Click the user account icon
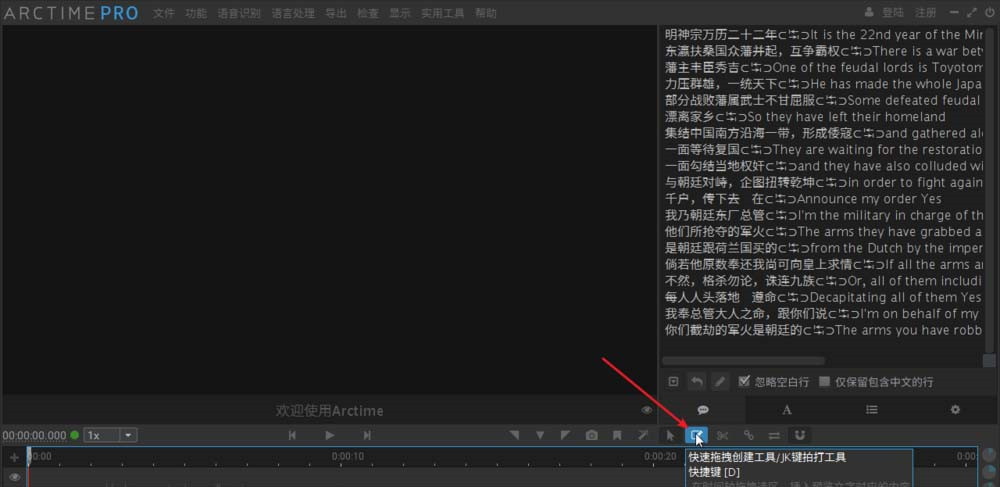1000x487 pixels. pyautogui.click(x=869, y=13)
